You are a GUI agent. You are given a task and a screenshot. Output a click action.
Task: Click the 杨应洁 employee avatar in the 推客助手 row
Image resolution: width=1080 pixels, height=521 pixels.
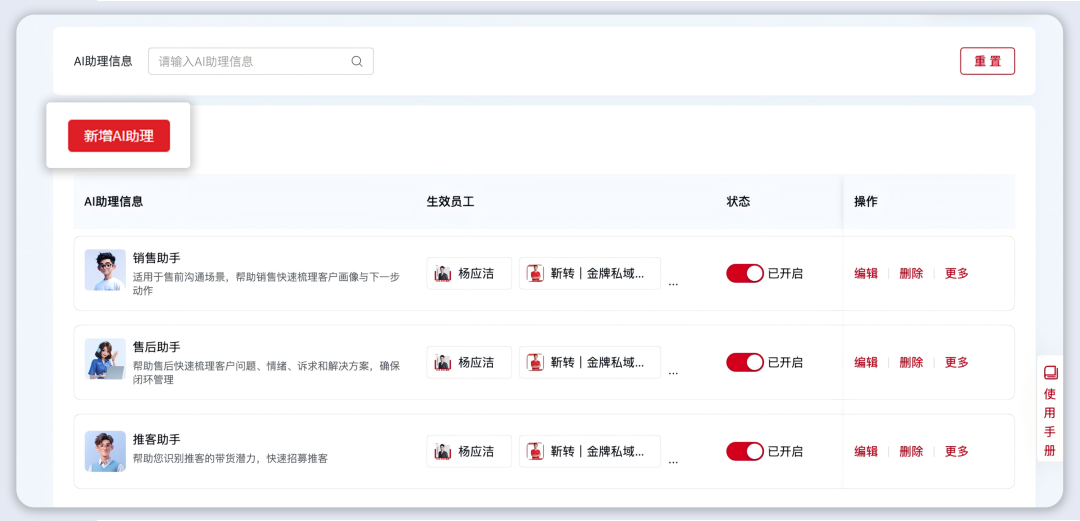[443, 451]
